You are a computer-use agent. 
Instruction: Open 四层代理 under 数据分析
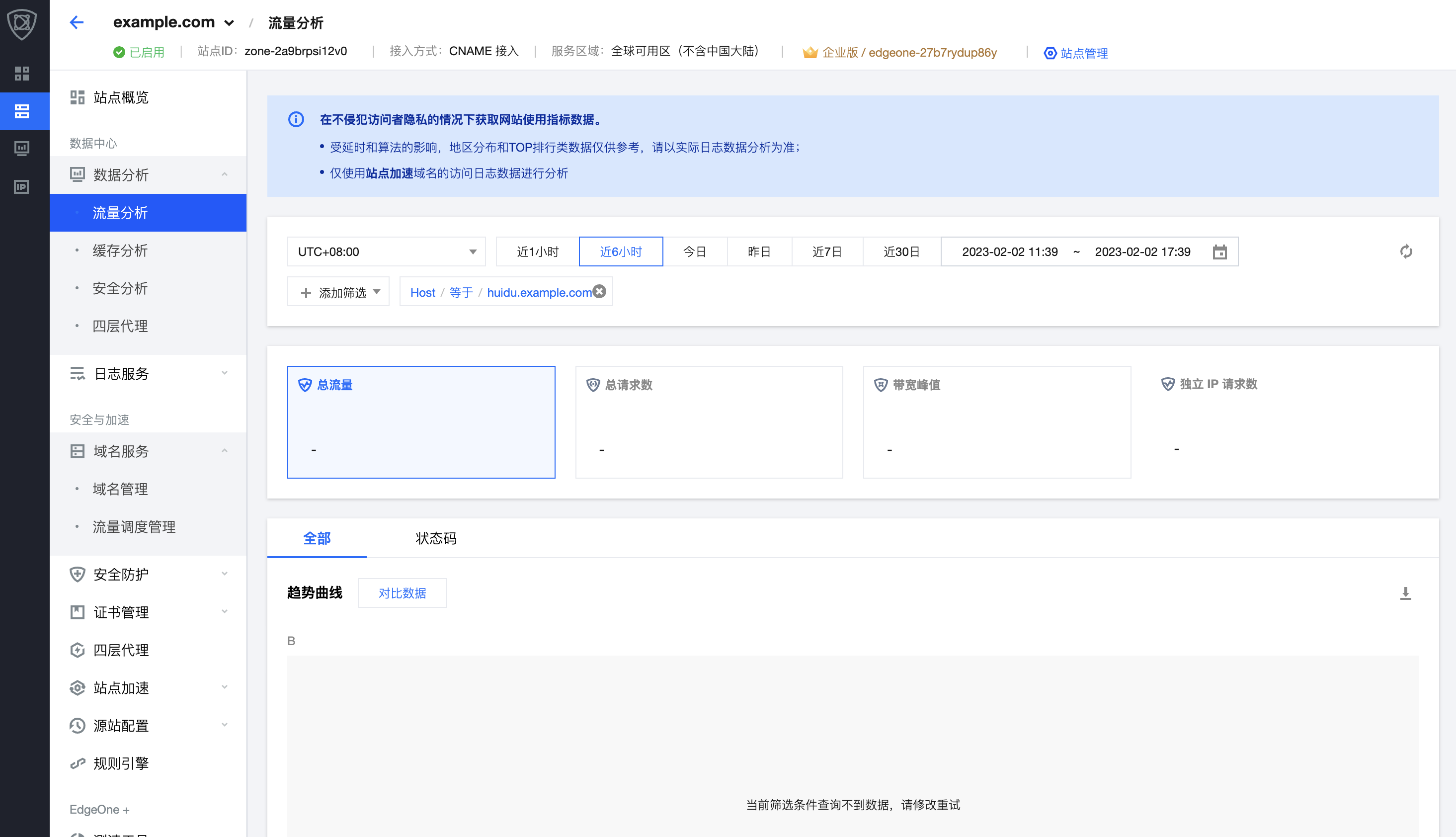[x=148, y=326]
